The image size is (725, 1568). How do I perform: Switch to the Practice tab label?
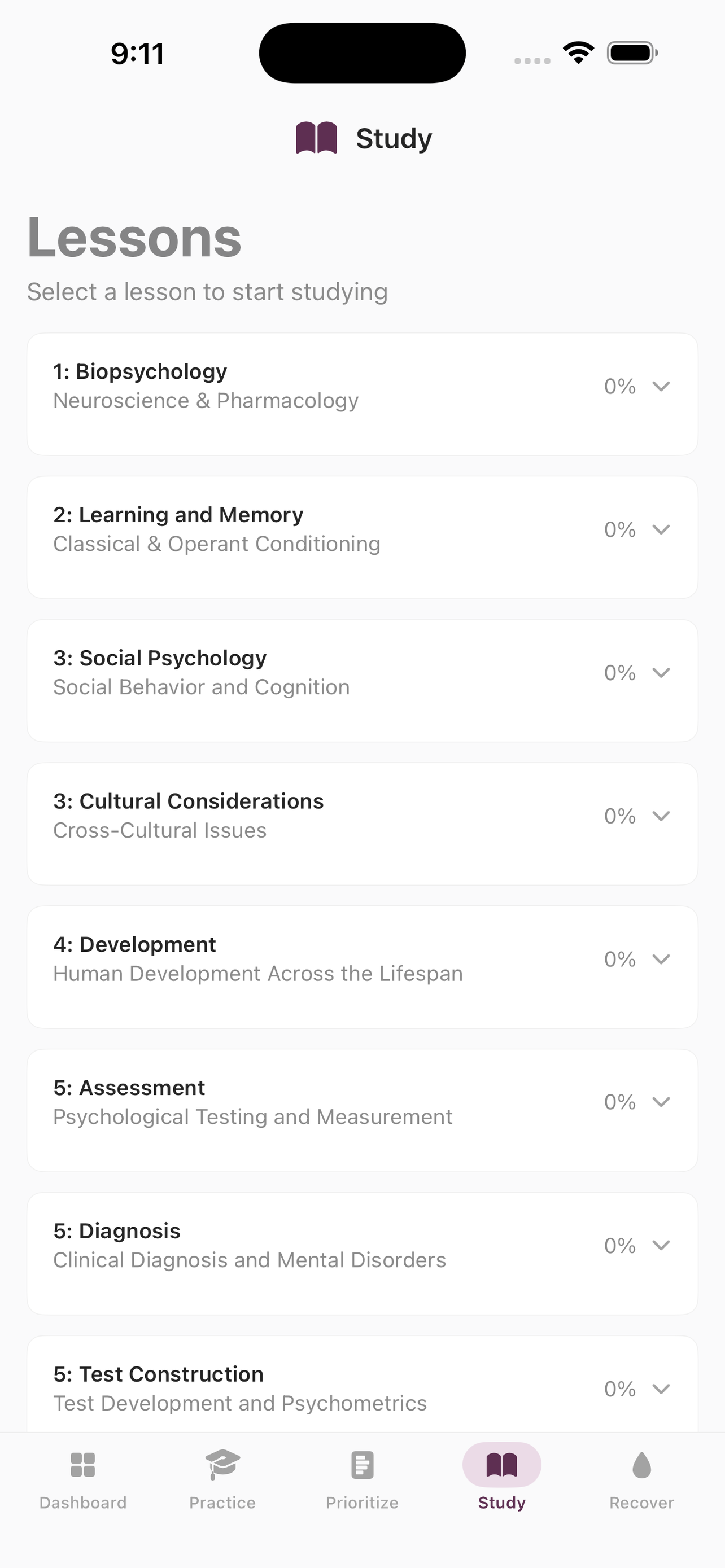click(x=222, y=1503)
